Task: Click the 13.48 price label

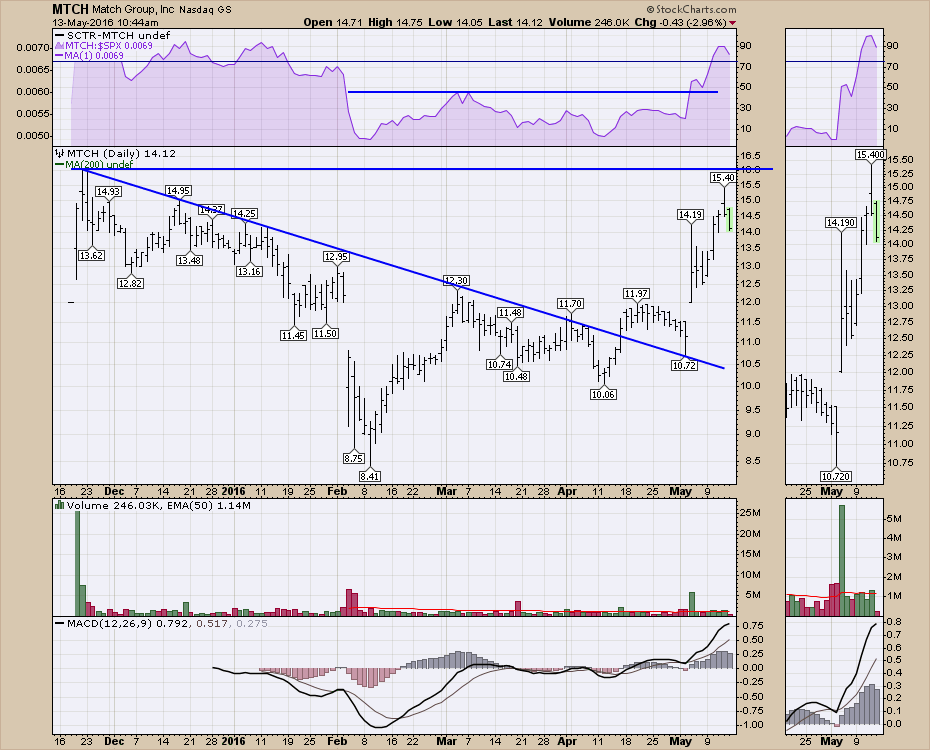Action: [x=189, y=260]
